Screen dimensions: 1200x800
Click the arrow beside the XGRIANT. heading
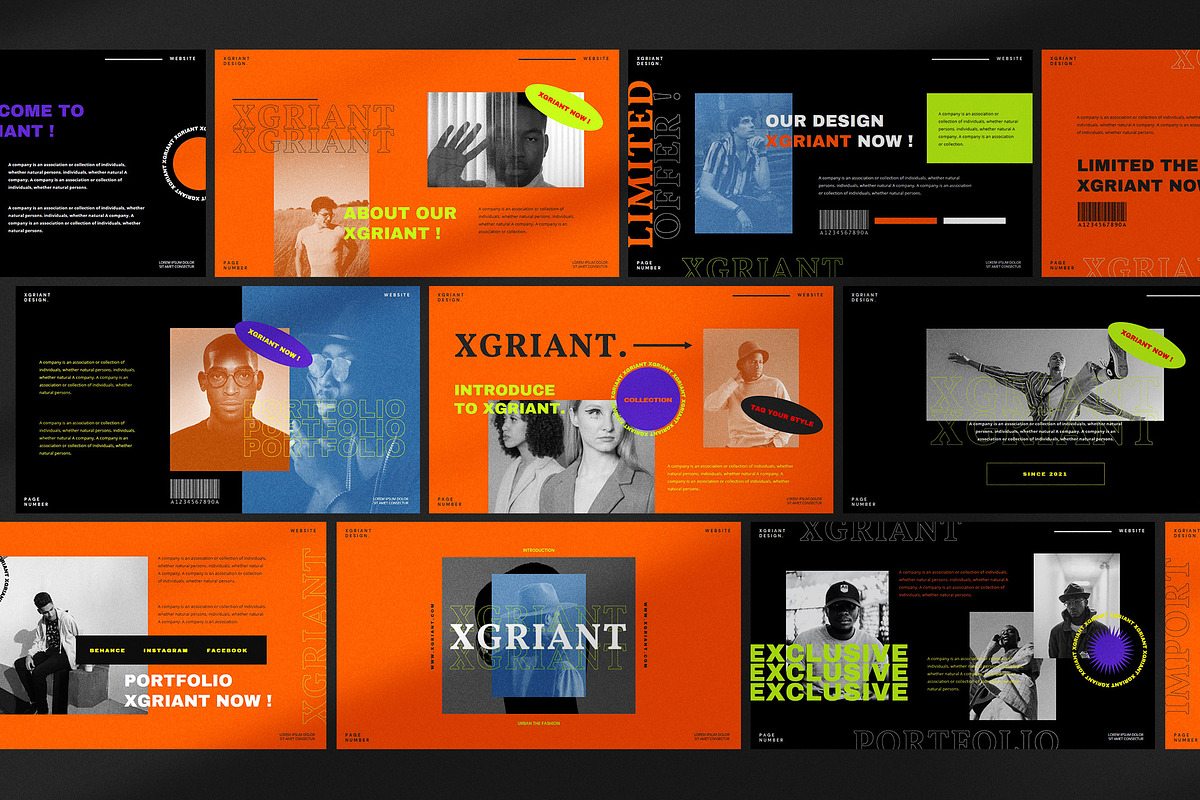click(662, 345)
